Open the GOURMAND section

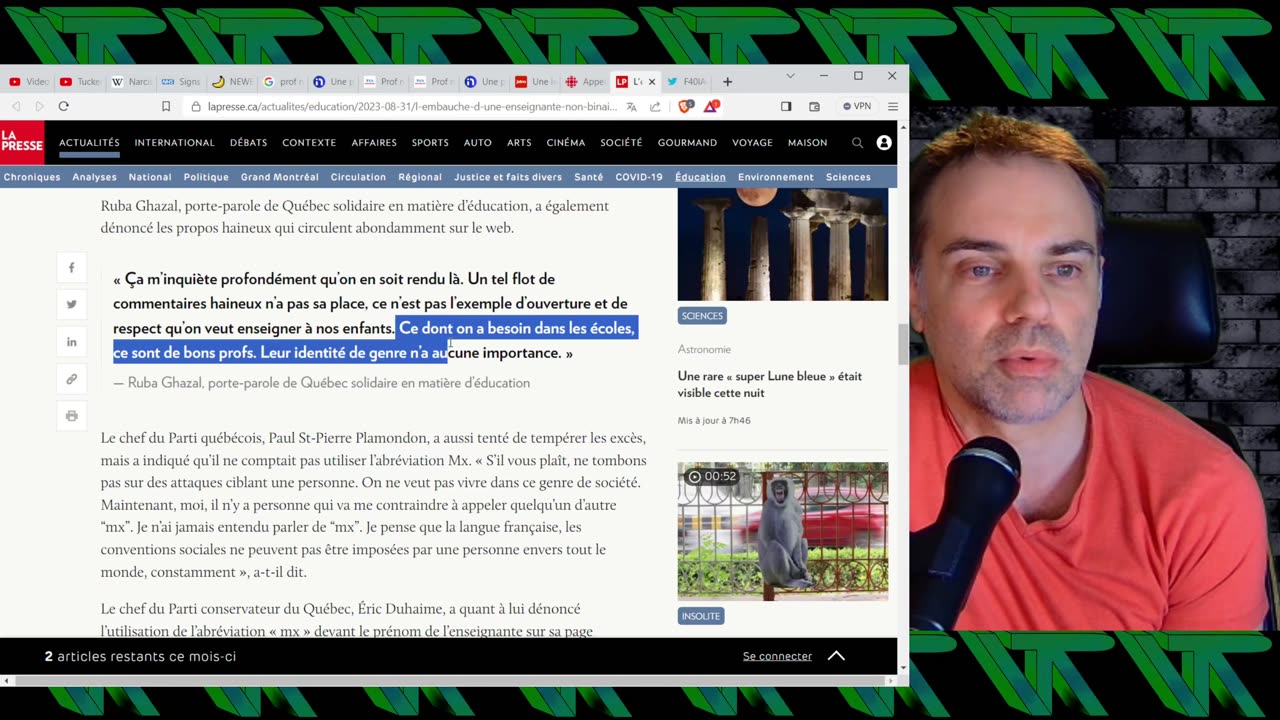[687, 143]
